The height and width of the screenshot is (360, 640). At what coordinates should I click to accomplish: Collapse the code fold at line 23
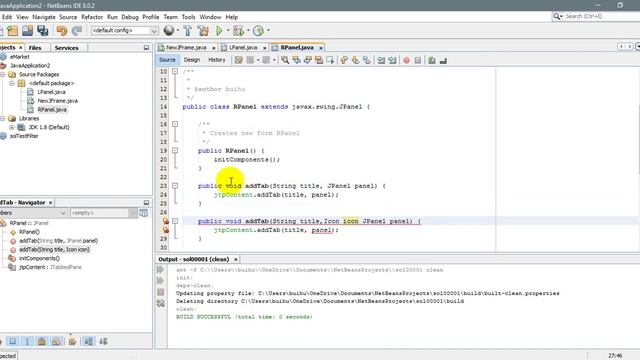(x=175, y=186)
